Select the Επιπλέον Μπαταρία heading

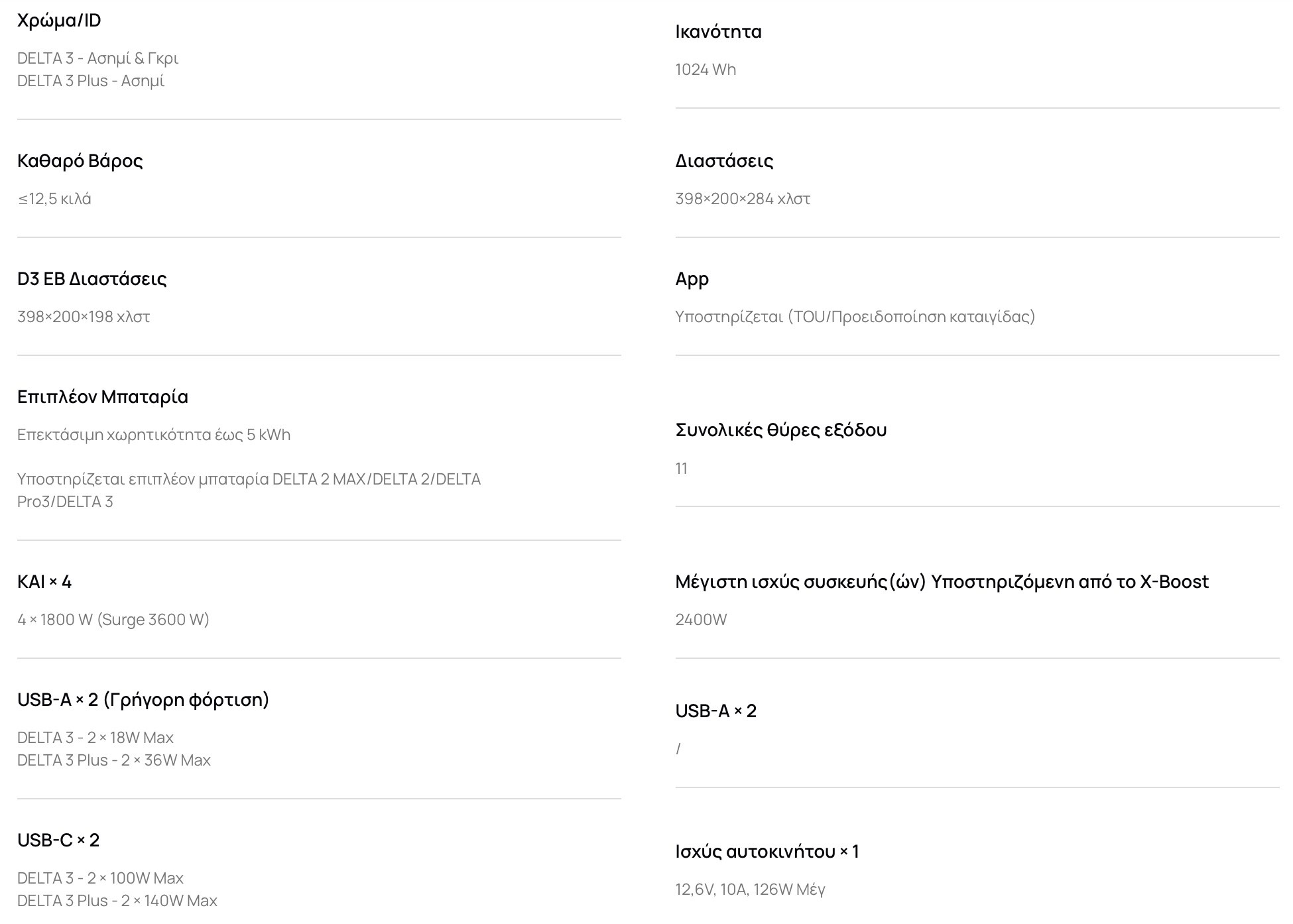click(x=103, y=397)
